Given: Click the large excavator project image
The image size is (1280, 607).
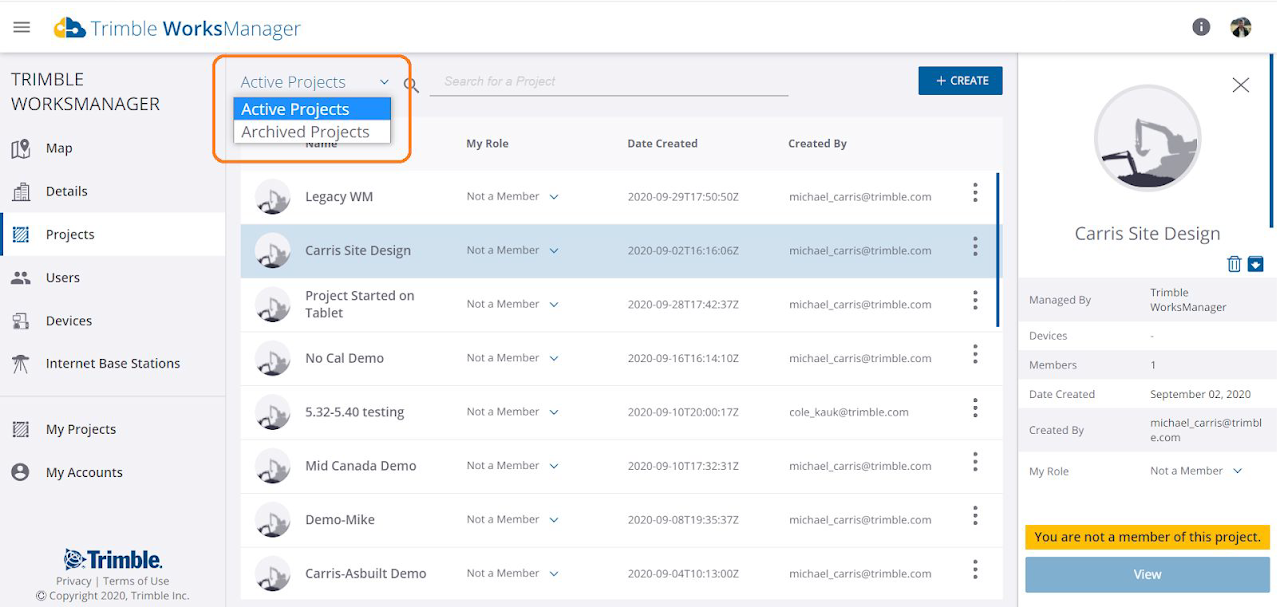Looking at the screenshot, I should [1147, 138].
